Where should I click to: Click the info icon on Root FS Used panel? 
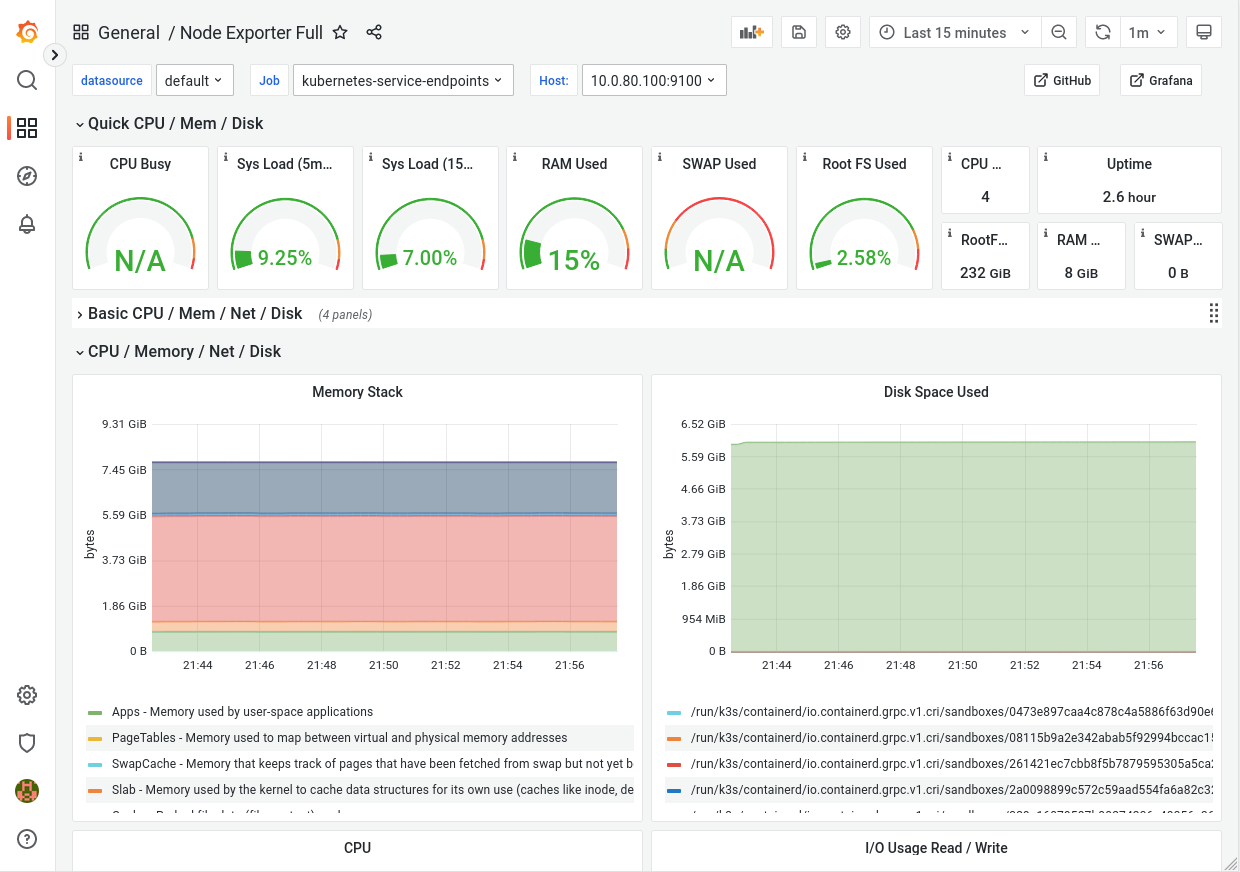(x=805, y=157)
